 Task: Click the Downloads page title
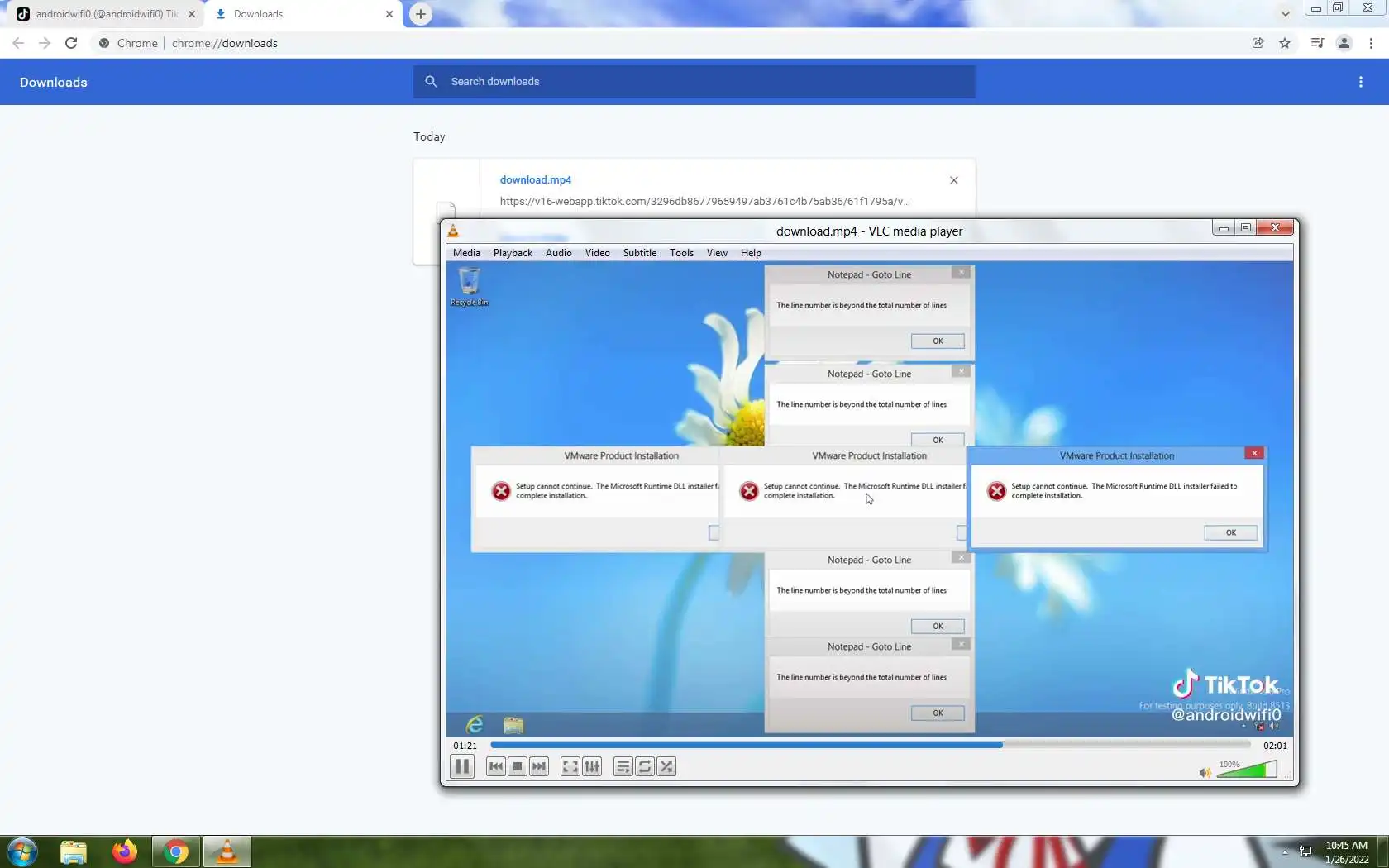tap(54, 82)
